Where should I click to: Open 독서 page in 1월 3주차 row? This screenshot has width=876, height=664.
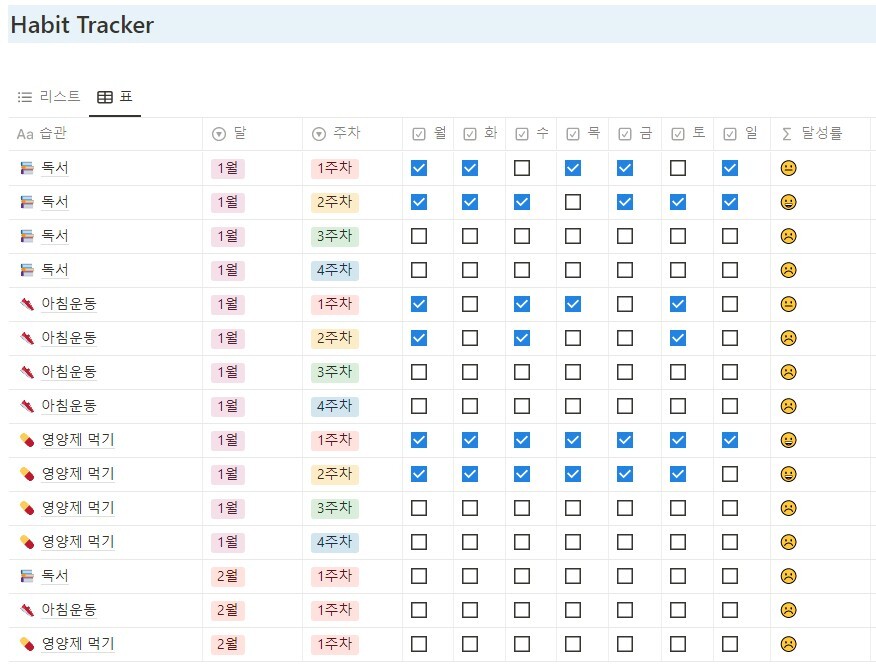point(55,236)
